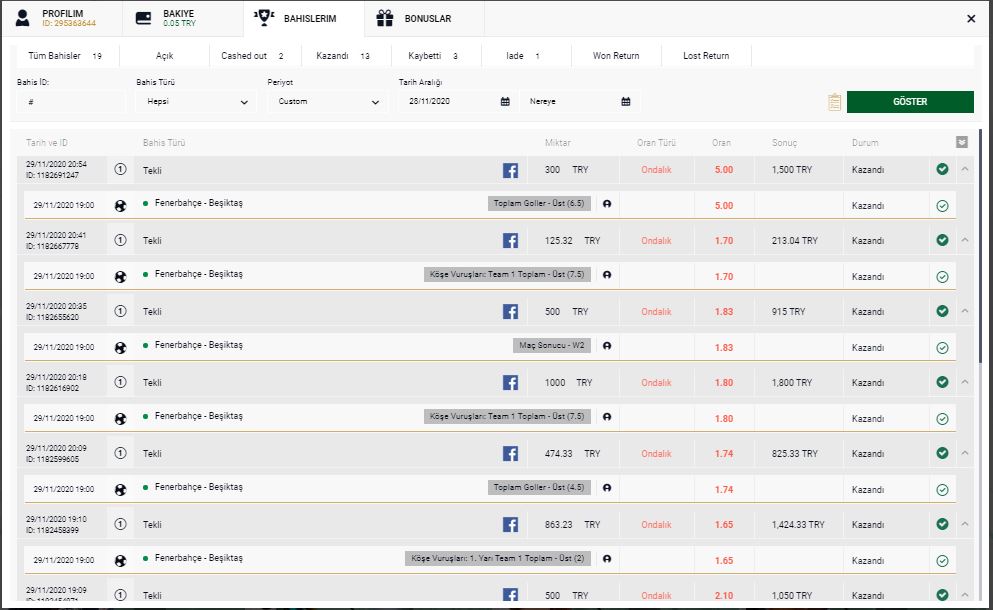Screen dimensions: 993x610
Task: Open the Profilim tab
Action: (61, 18)
